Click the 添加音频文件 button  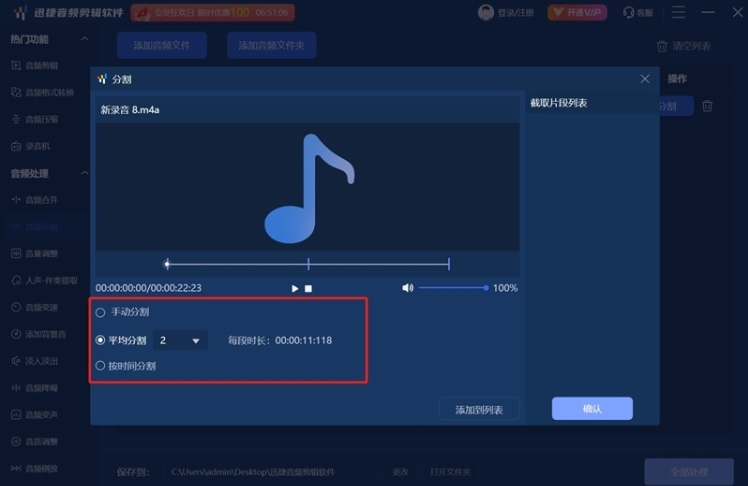tap(162, 45)
